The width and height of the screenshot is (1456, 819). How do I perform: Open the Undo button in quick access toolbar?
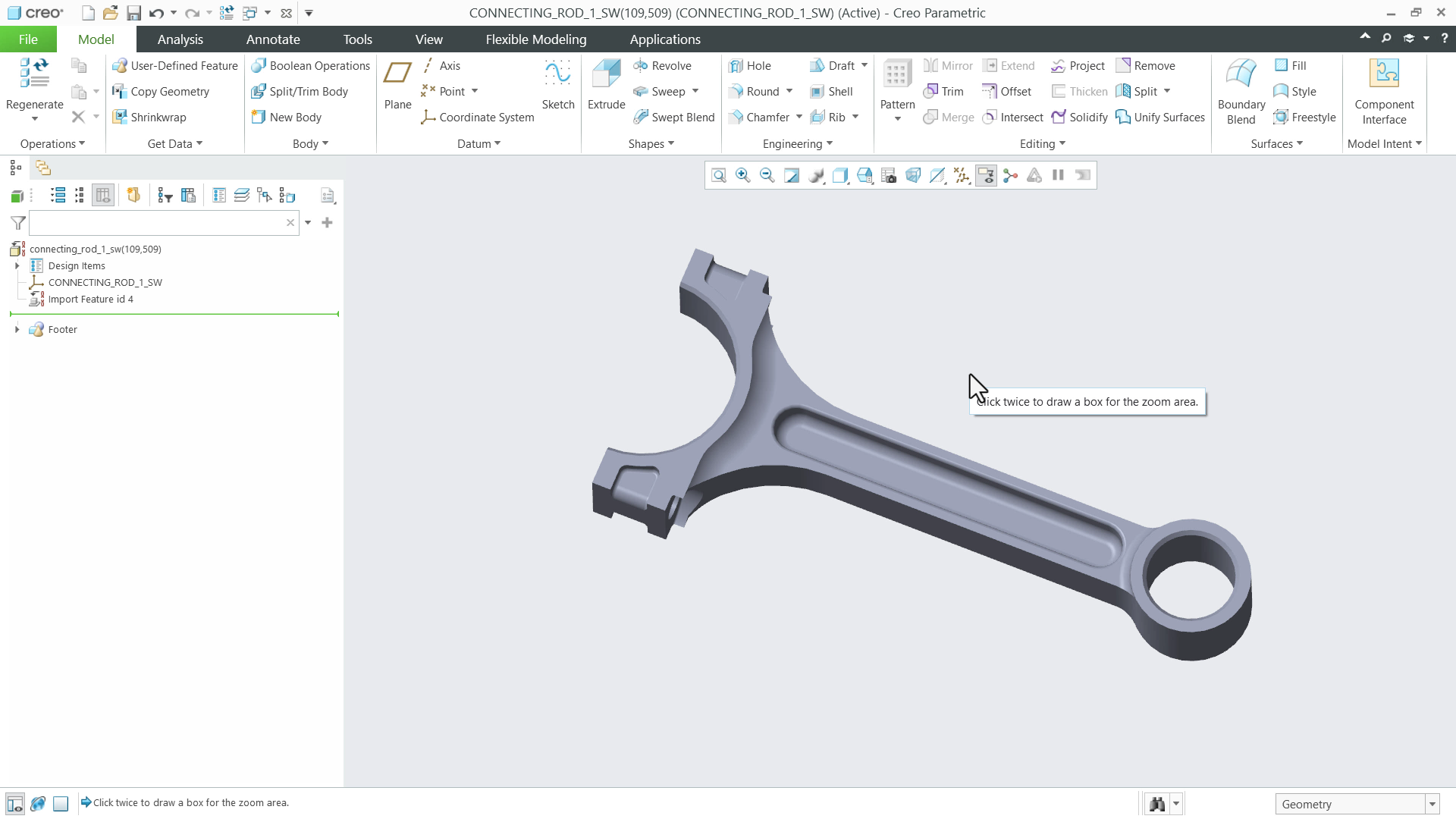[x=156, y=13]
